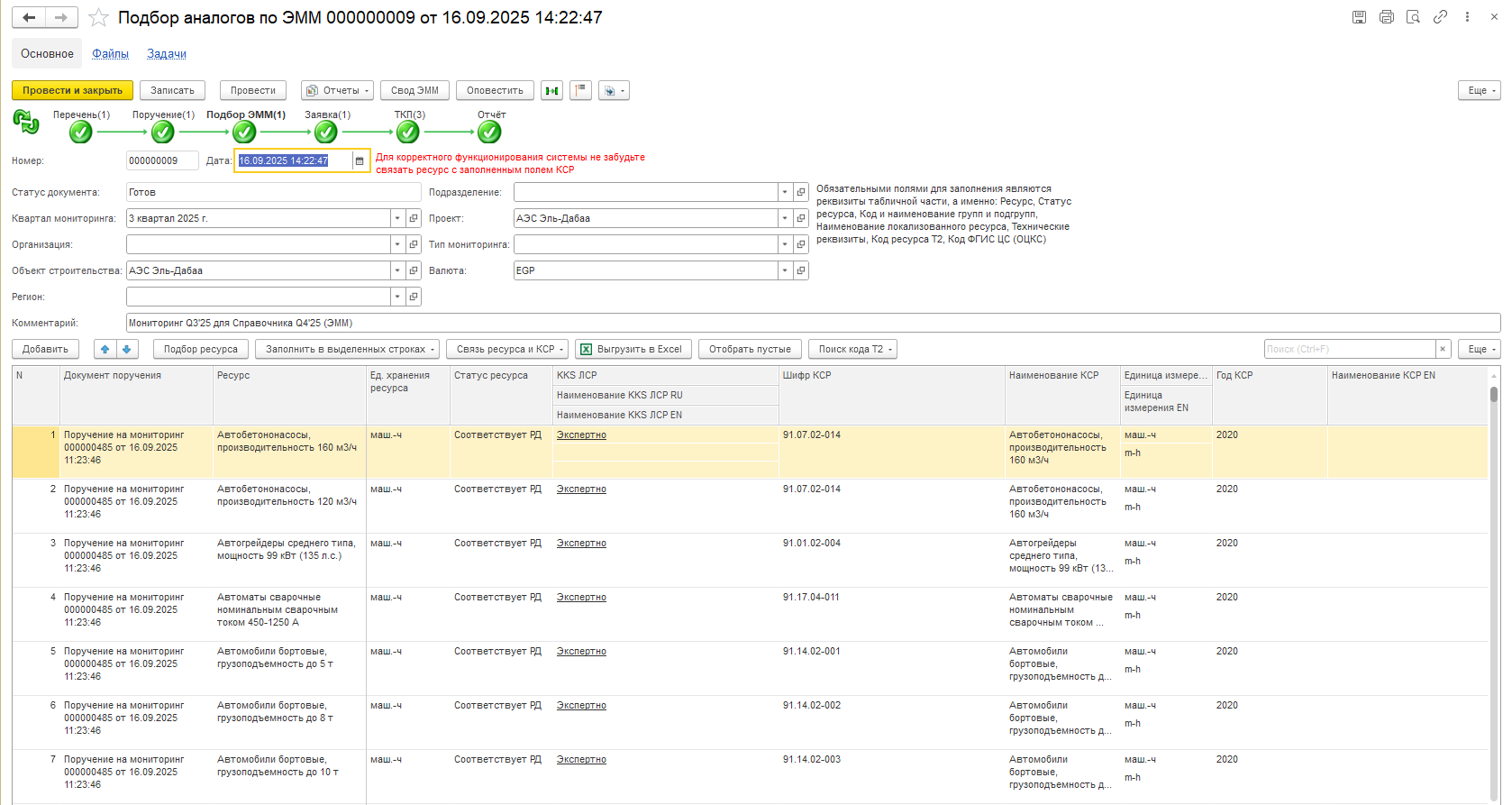The width and height of the screenshot is (1512, 805).
Task: Click the green refresh arrows status icon
Action: pos(26,122)
